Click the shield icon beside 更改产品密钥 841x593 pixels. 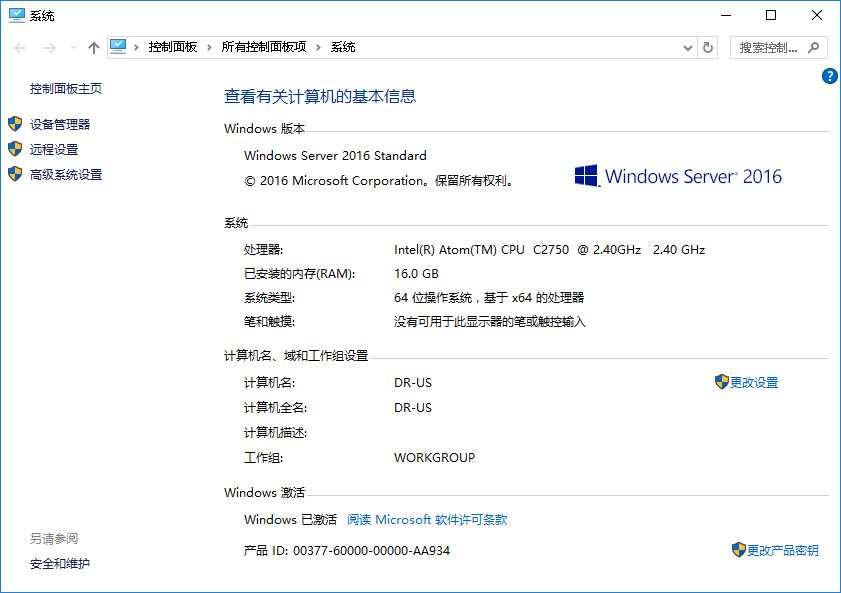[x=739, y=550]
